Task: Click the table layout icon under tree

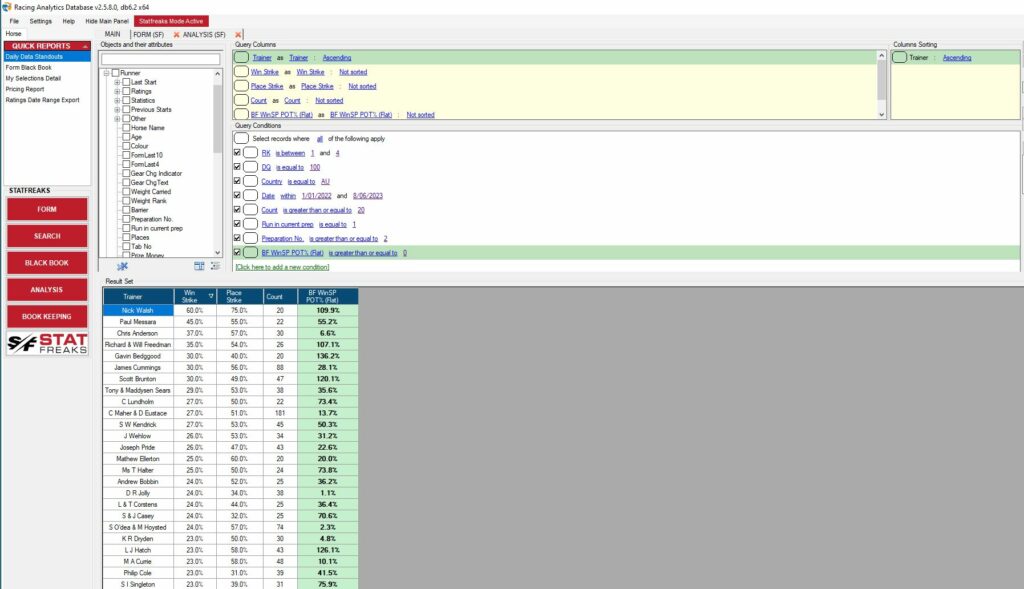Action: click(199, 266)
